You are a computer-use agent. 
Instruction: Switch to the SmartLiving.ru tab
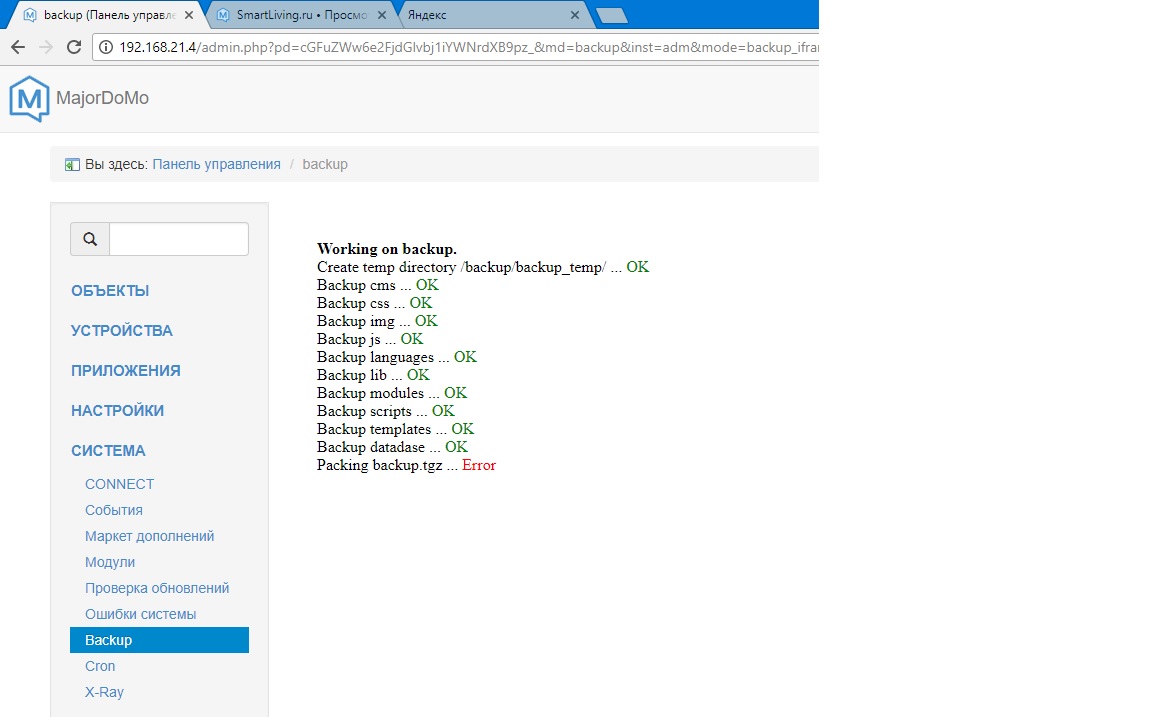pyautogui.click(x=301, y=15)
